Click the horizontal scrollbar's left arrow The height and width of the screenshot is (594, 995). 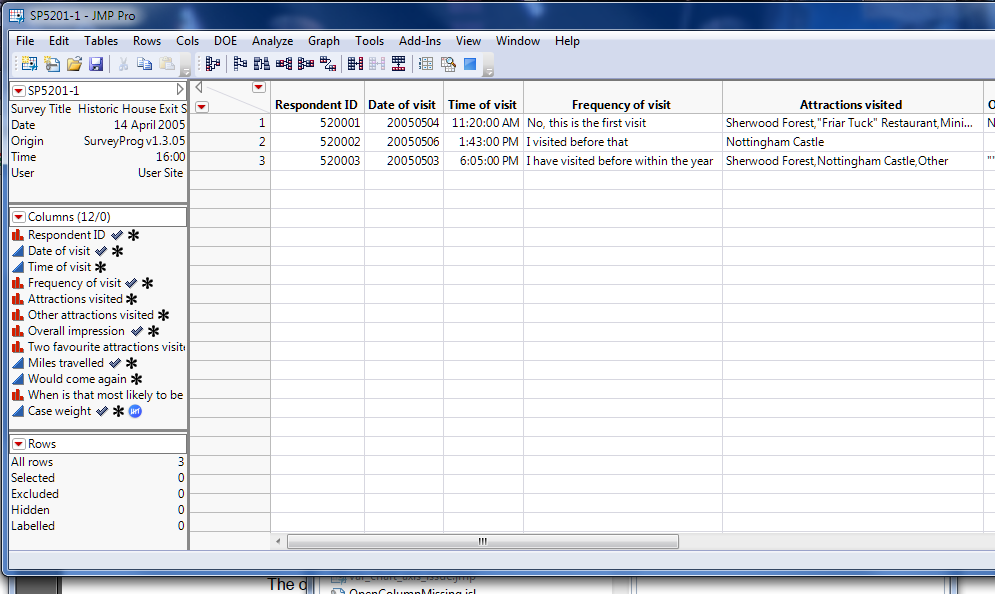coord(278,541)
